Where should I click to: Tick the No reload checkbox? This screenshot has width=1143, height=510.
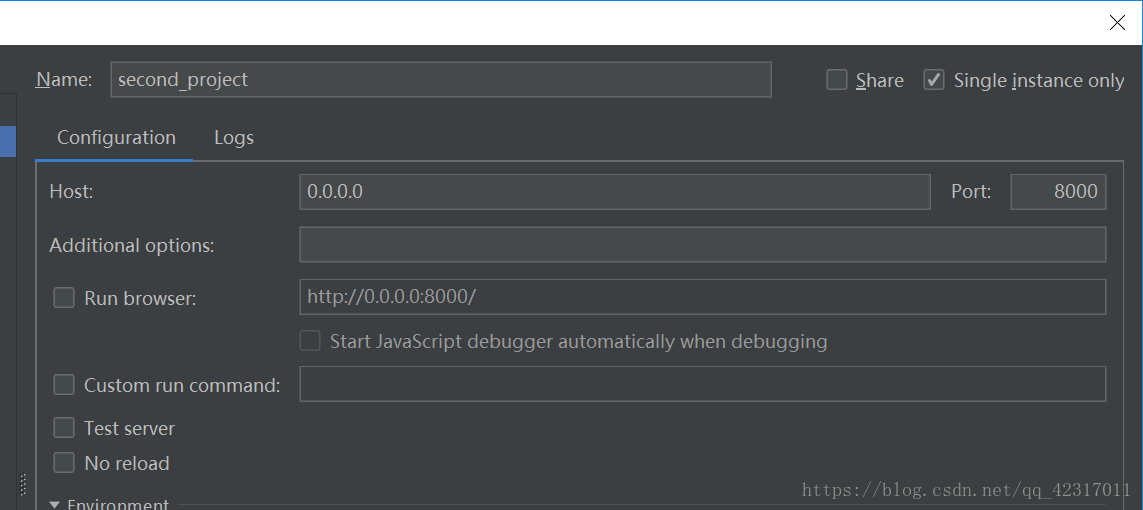(x=64, y=463)
